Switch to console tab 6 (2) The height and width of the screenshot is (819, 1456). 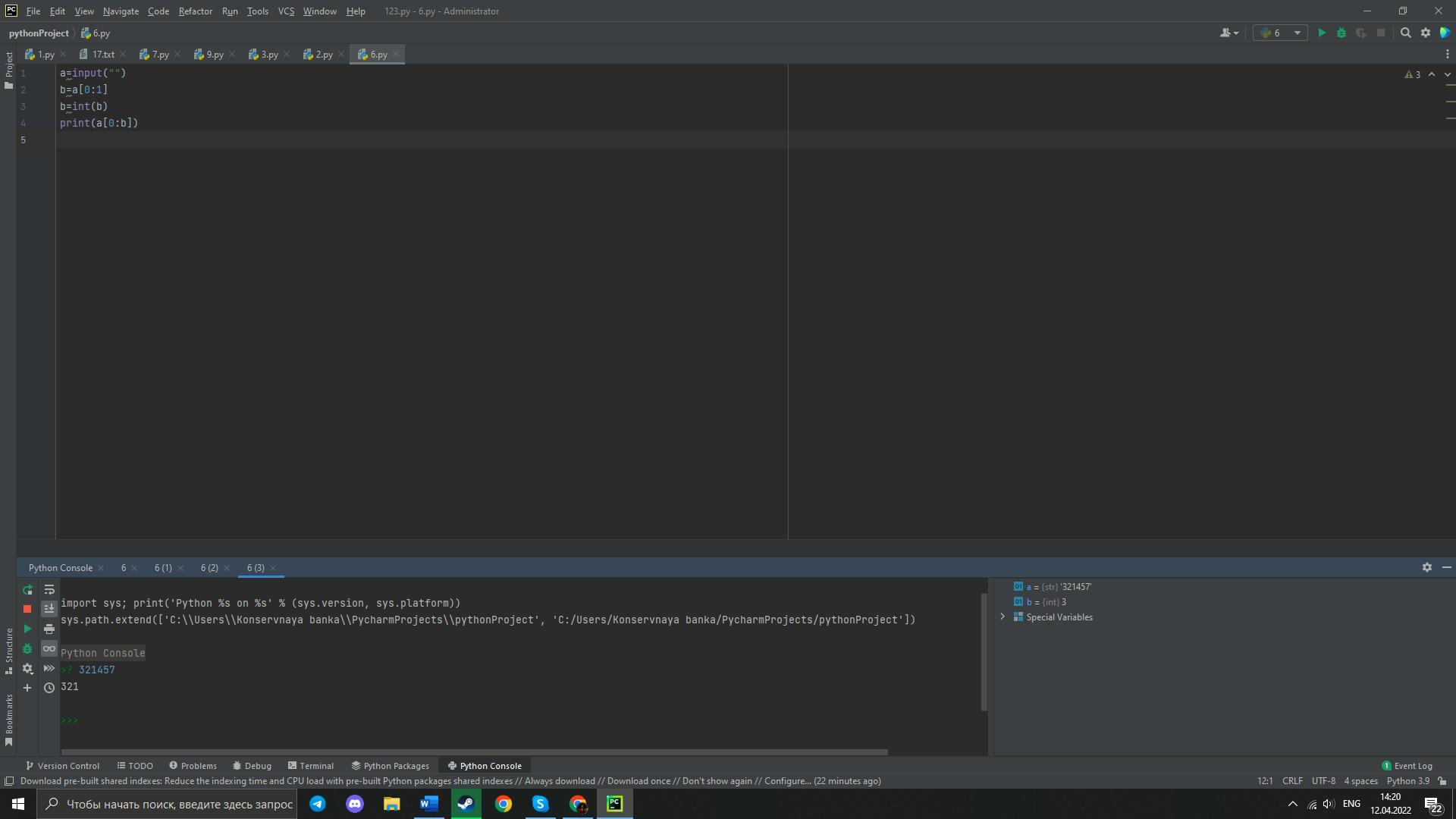[209, 567]
